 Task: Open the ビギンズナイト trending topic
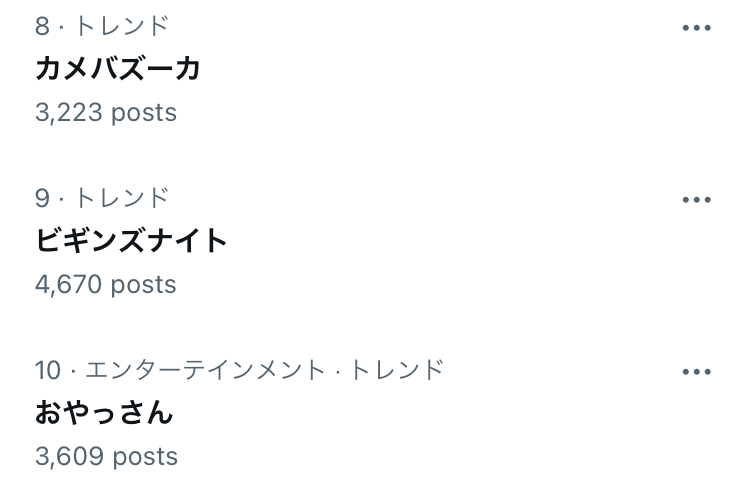pos(131,241)
